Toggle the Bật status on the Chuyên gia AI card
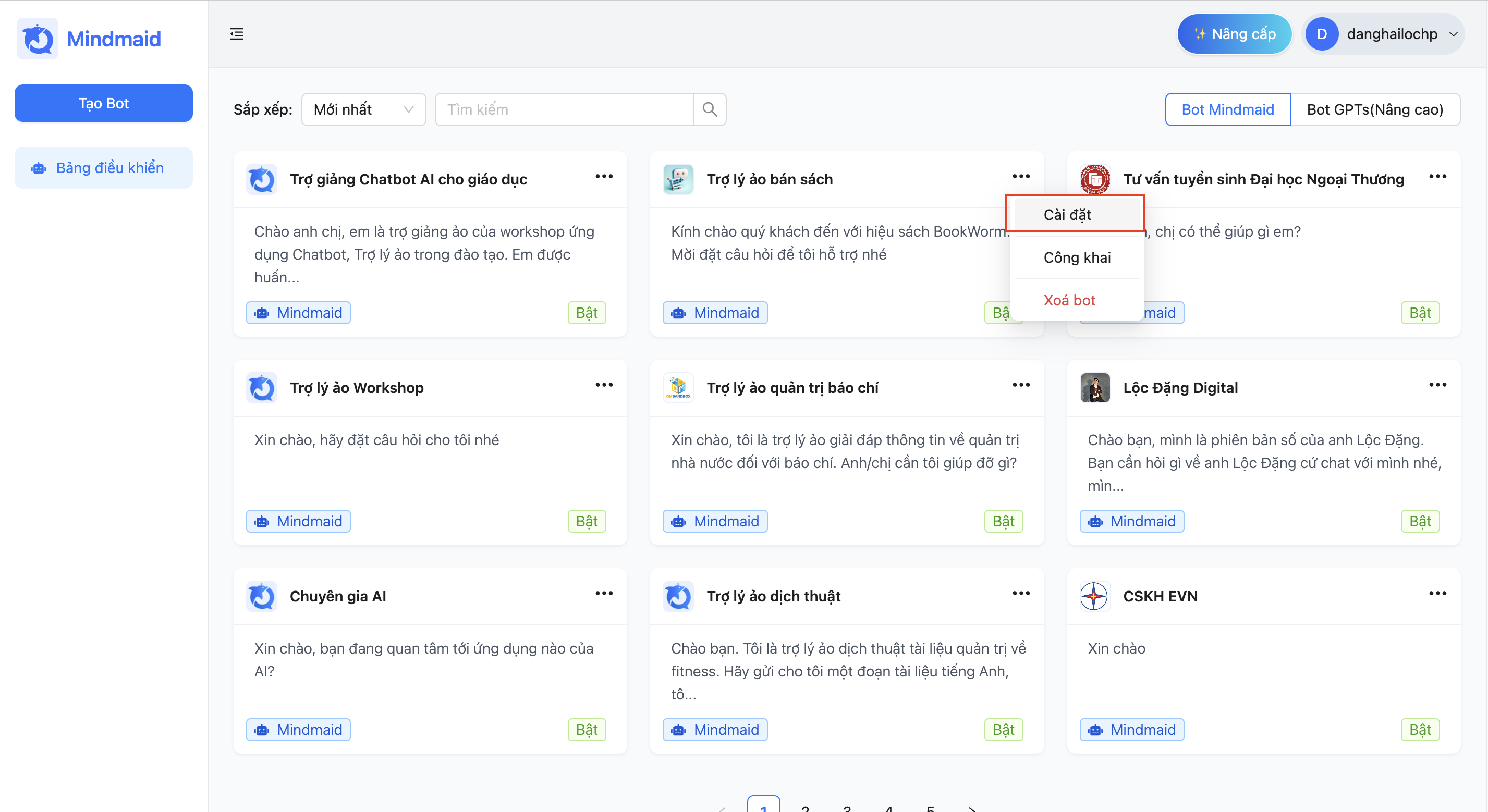The width and height of the screenshot is (1488, 812). 587,730
